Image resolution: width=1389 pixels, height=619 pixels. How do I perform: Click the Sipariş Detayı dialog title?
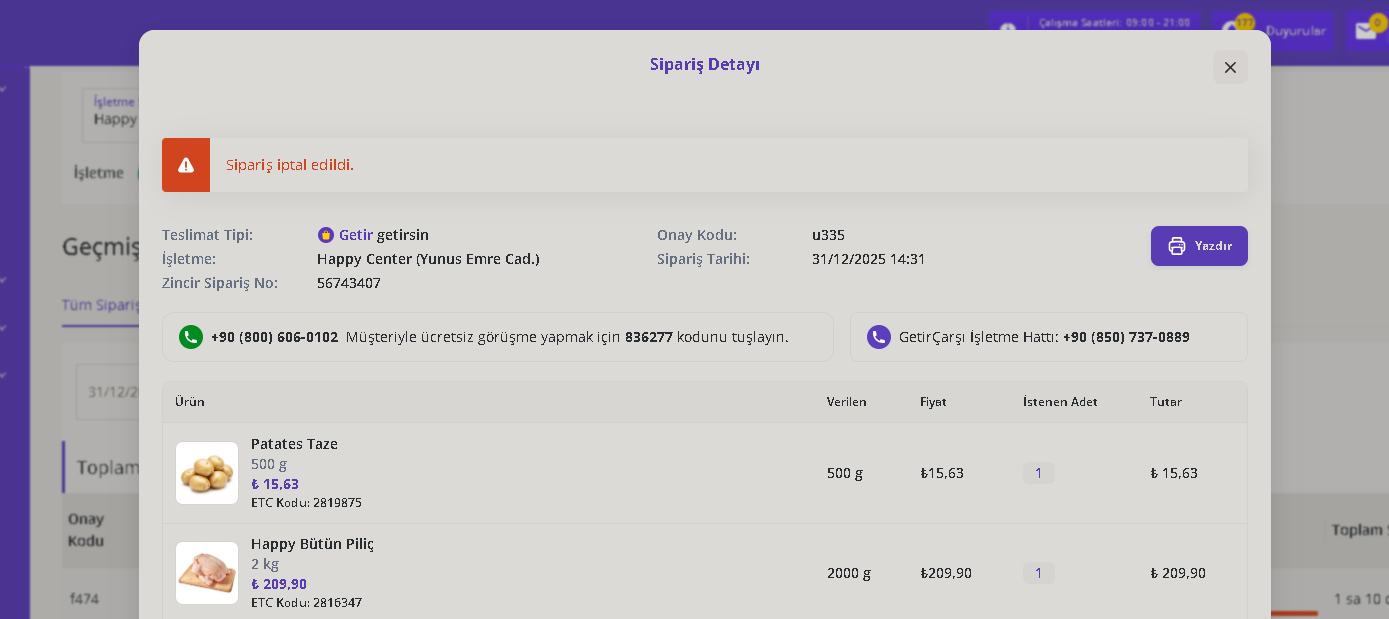click(x=705, y=64)
